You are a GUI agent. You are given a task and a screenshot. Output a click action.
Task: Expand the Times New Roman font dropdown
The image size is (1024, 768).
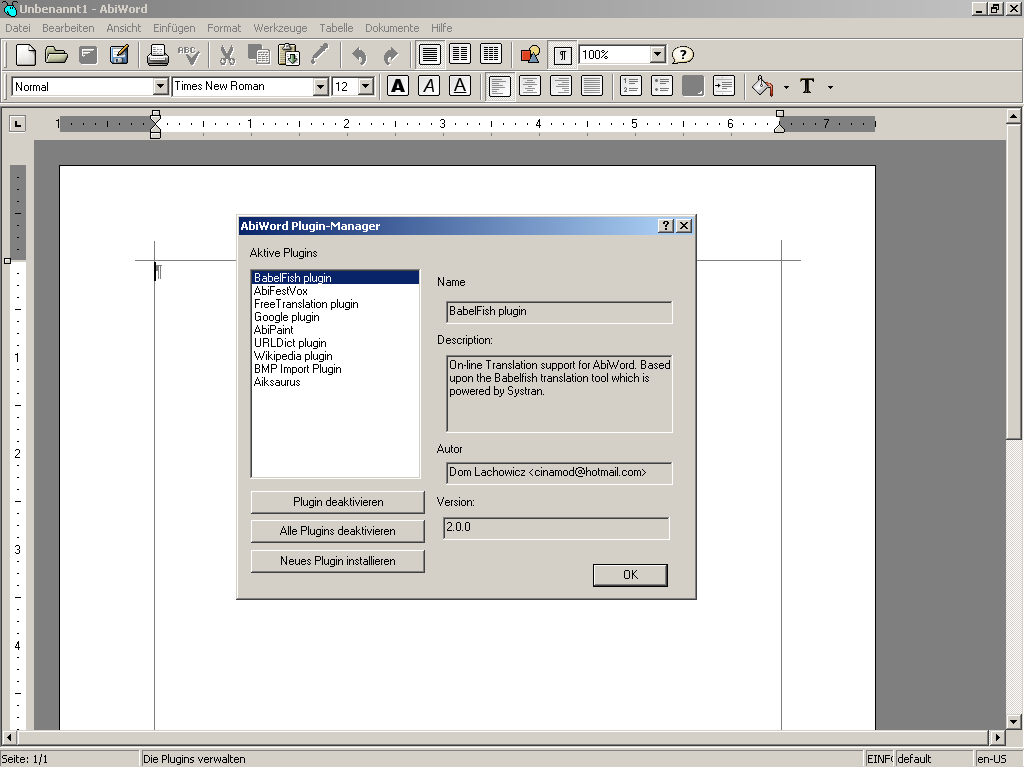320,87
